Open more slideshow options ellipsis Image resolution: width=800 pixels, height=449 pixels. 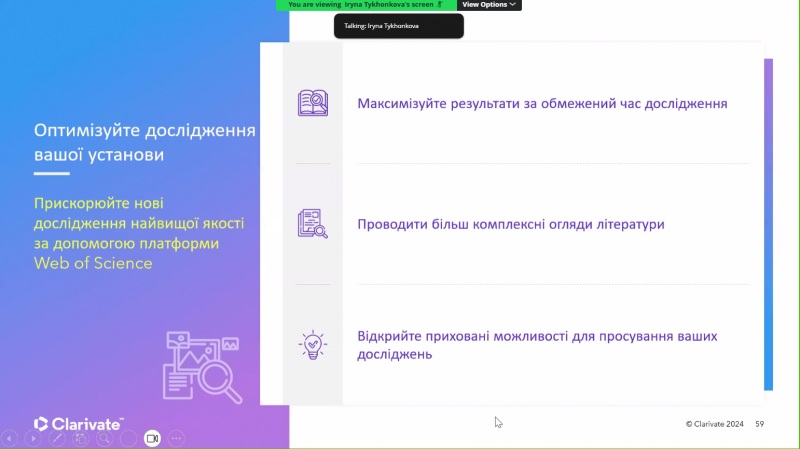click(176, 438)
